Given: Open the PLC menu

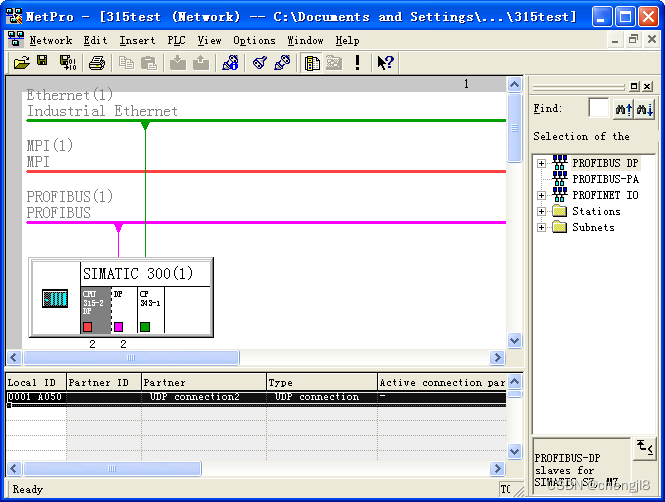Looking at the screenshot, I should pos(176,40).
